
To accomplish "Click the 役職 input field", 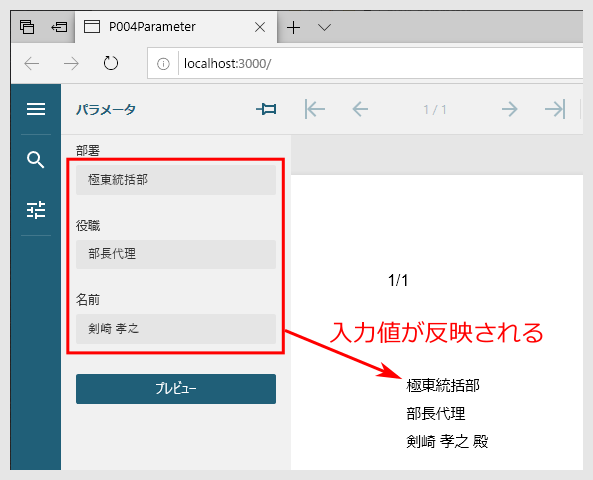I will (176, 254).
